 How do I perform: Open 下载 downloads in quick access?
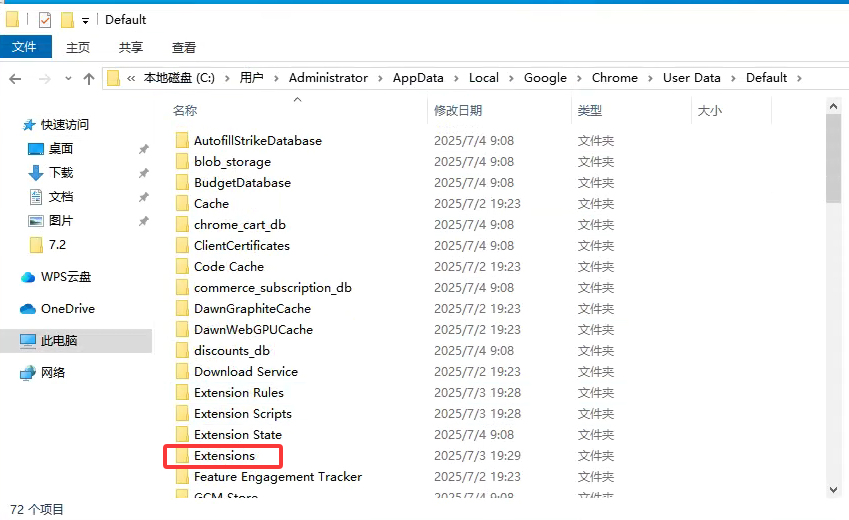[x=60, y=173]
